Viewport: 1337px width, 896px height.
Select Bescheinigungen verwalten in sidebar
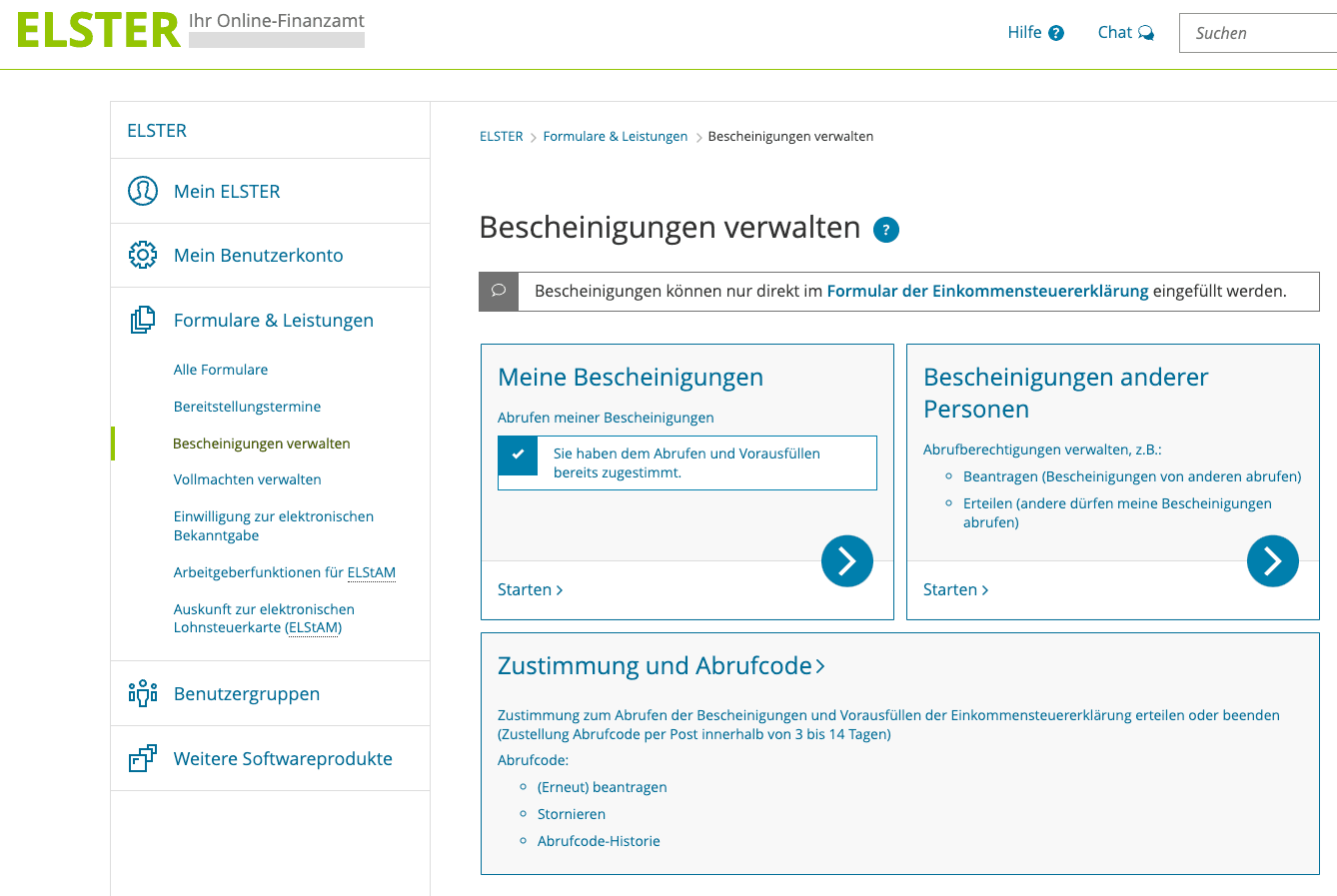tap(262, 444)
